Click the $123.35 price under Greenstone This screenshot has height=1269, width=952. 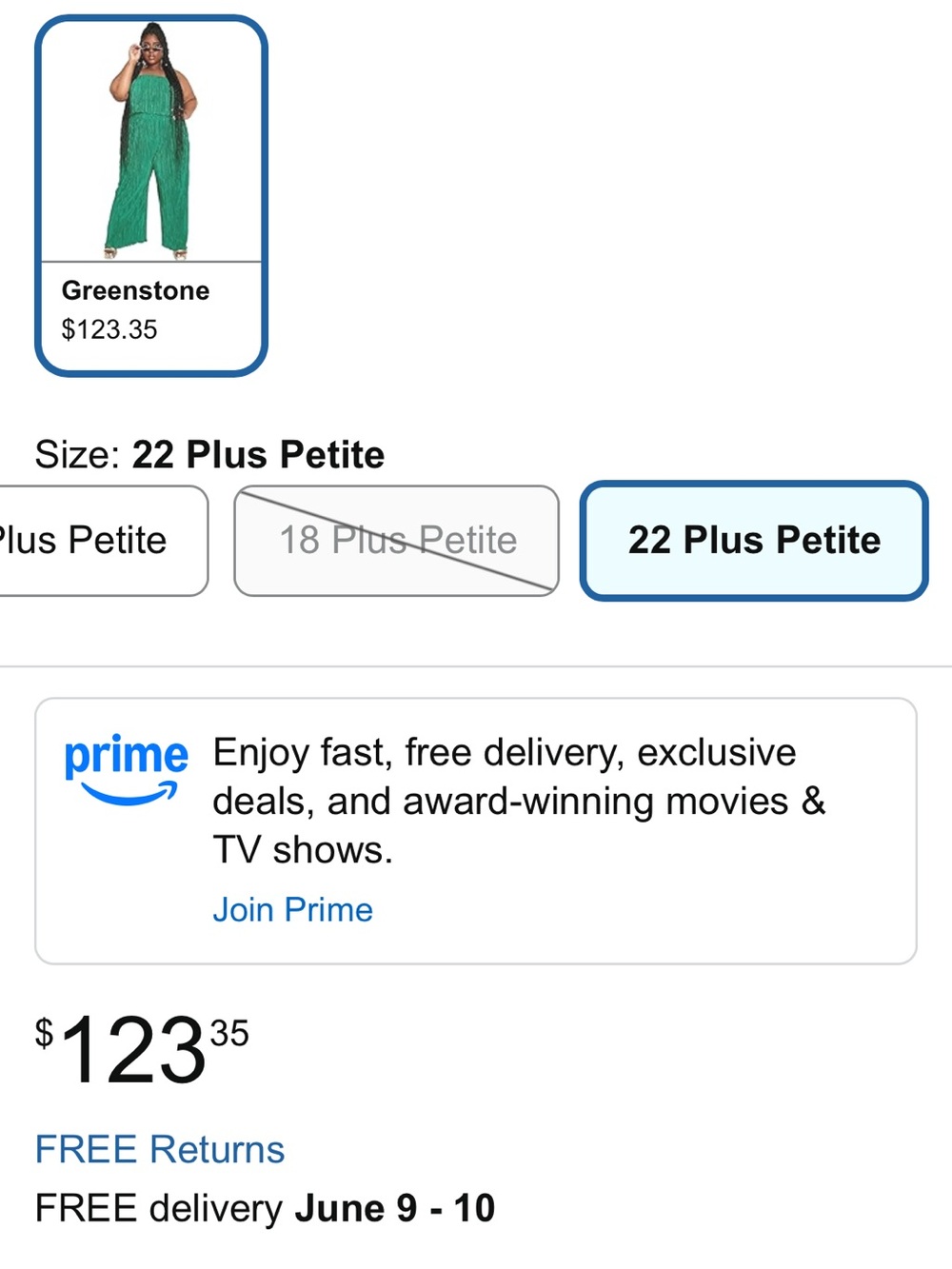pos(109,329)
